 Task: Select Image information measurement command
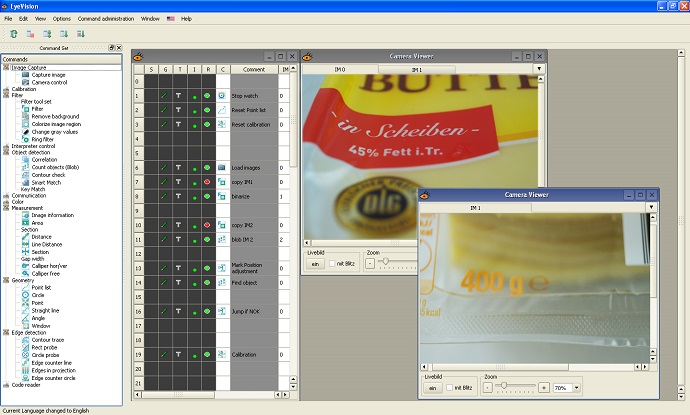click(x=52, y=215)
